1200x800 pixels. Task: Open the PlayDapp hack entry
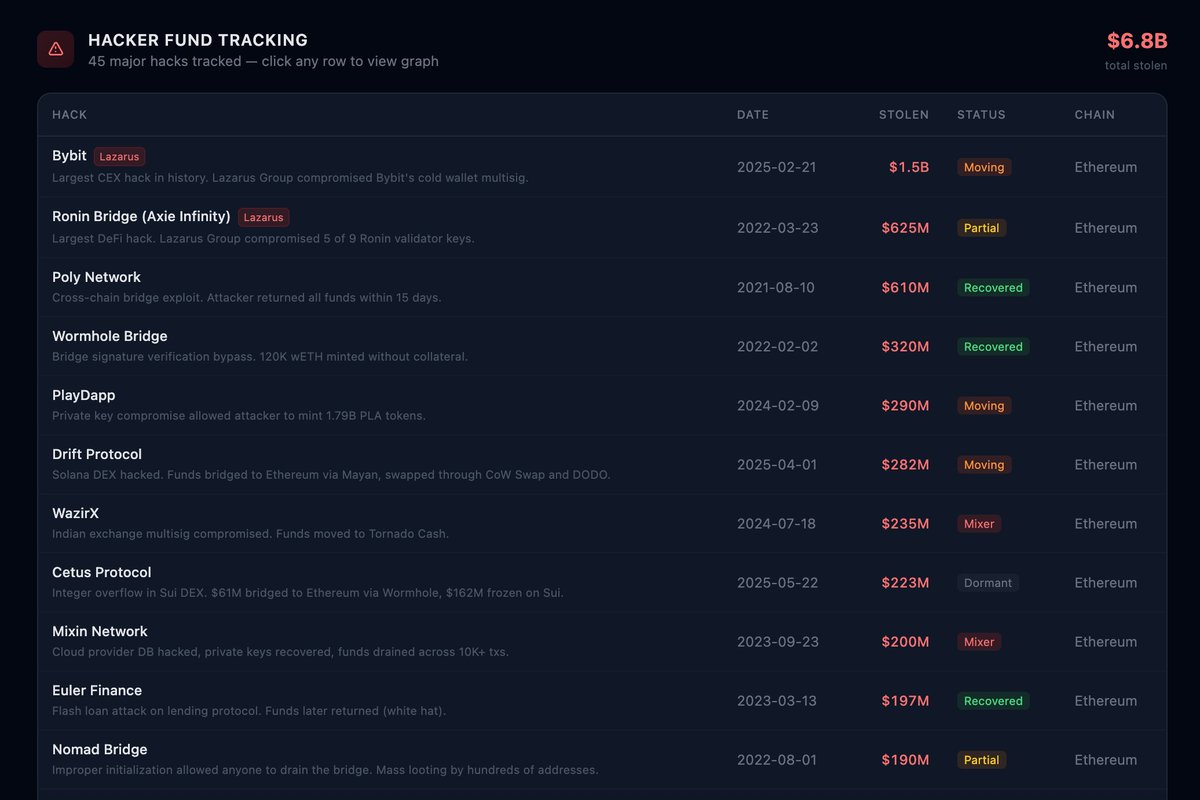(602, 405)
